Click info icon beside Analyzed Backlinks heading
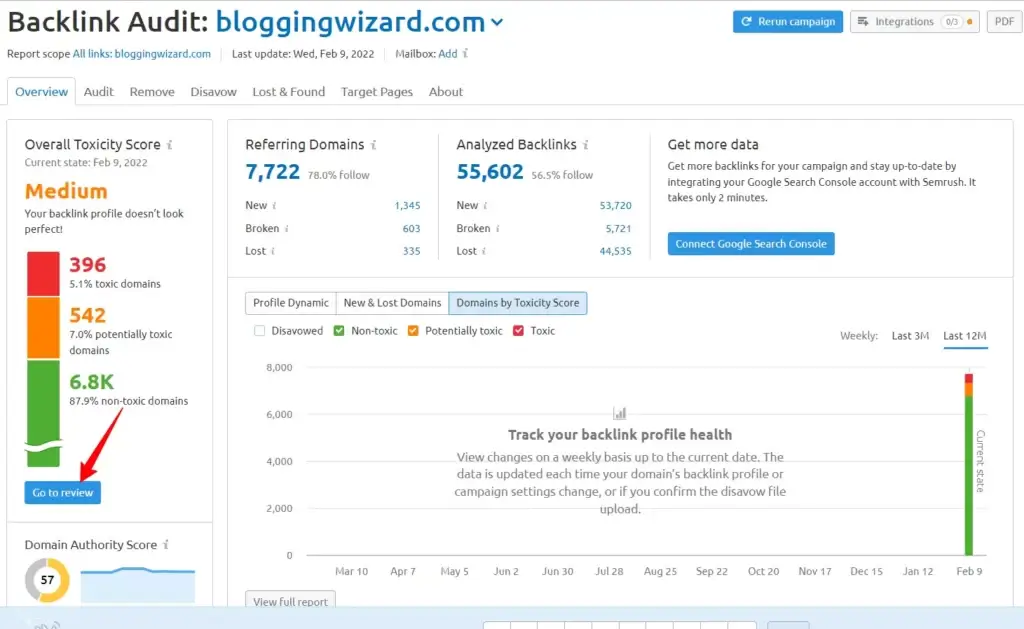Screen dimensions: 1024x629 [x=586, y=145]
